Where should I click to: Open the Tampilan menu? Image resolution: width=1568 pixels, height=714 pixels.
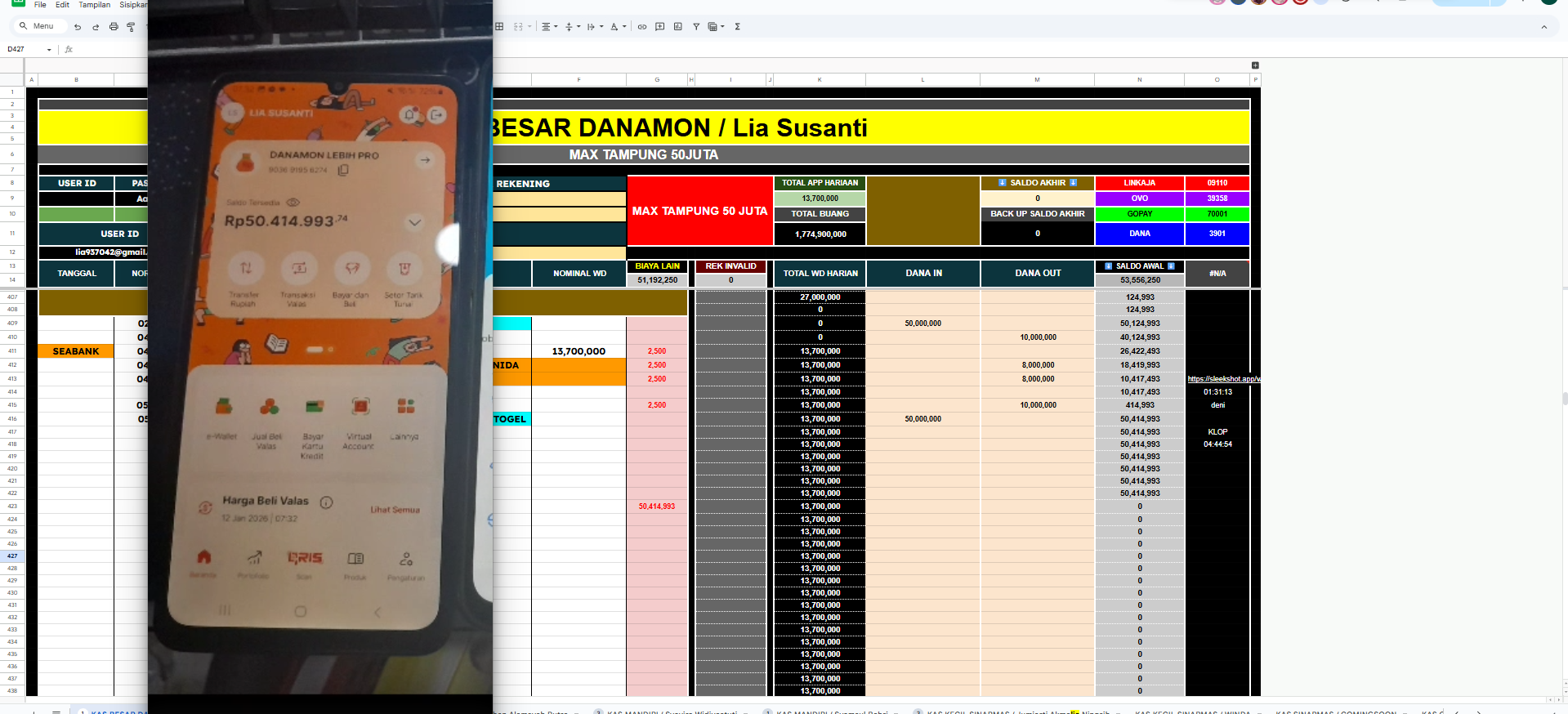point(94,5)
